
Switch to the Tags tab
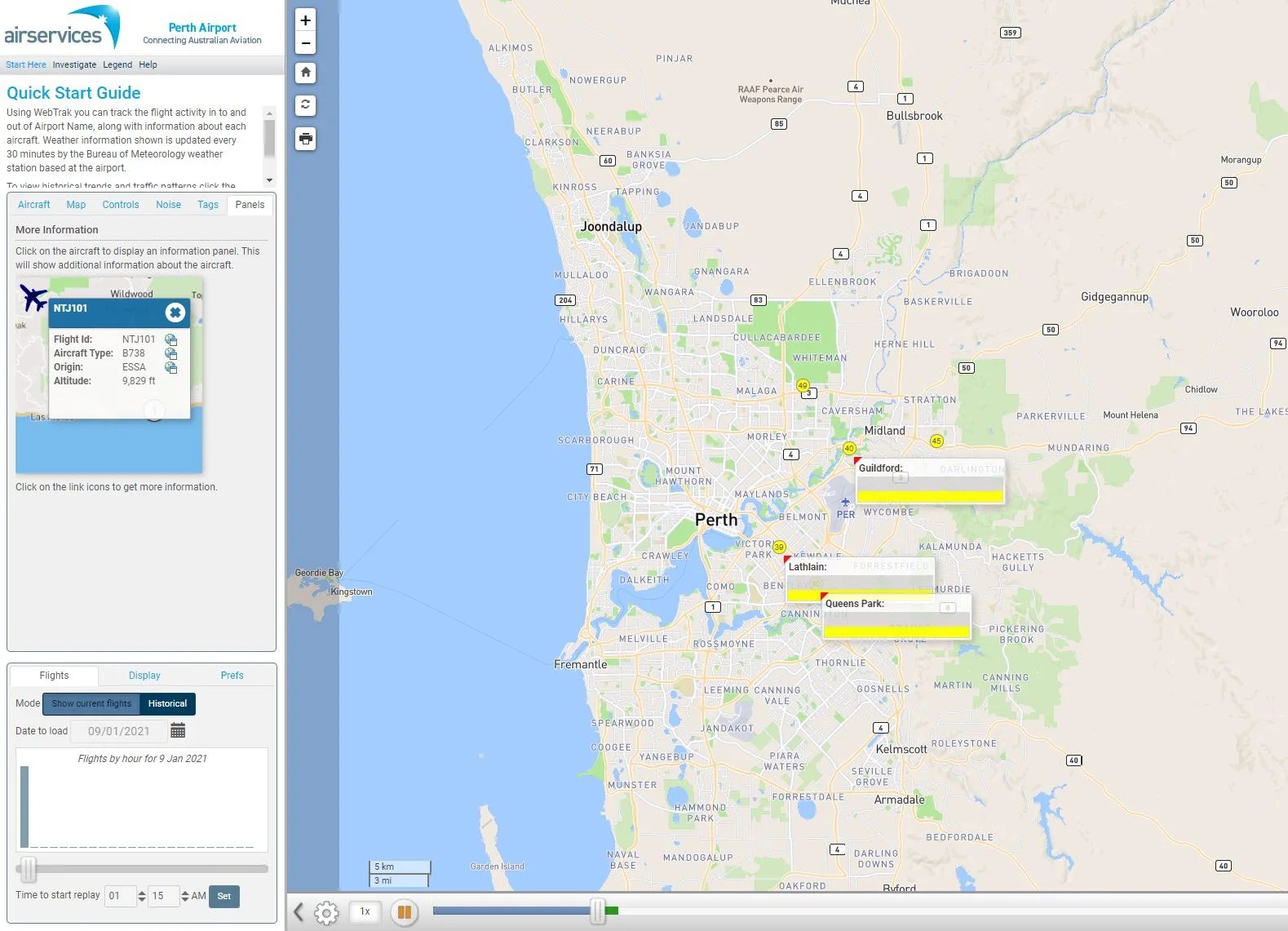[208, 205]
